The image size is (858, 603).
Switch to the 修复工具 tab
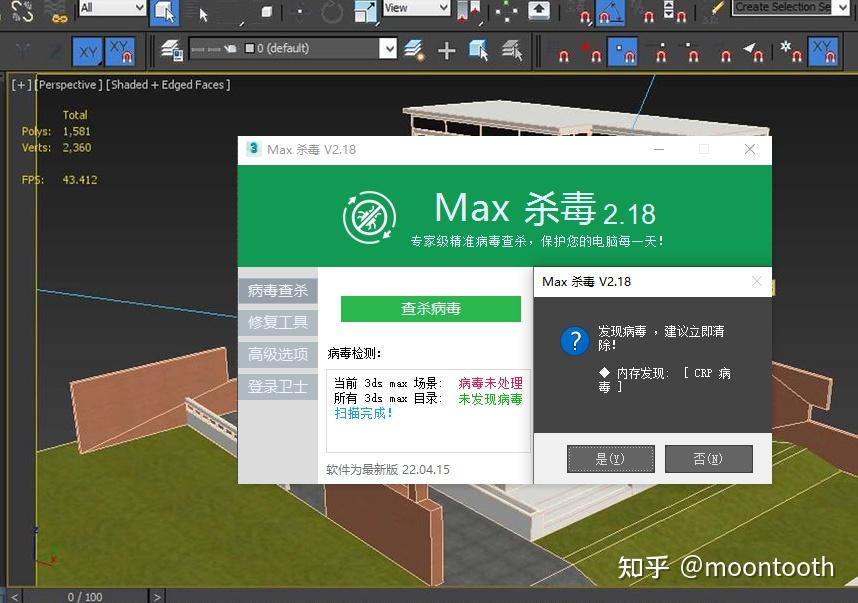pos(277,322)
